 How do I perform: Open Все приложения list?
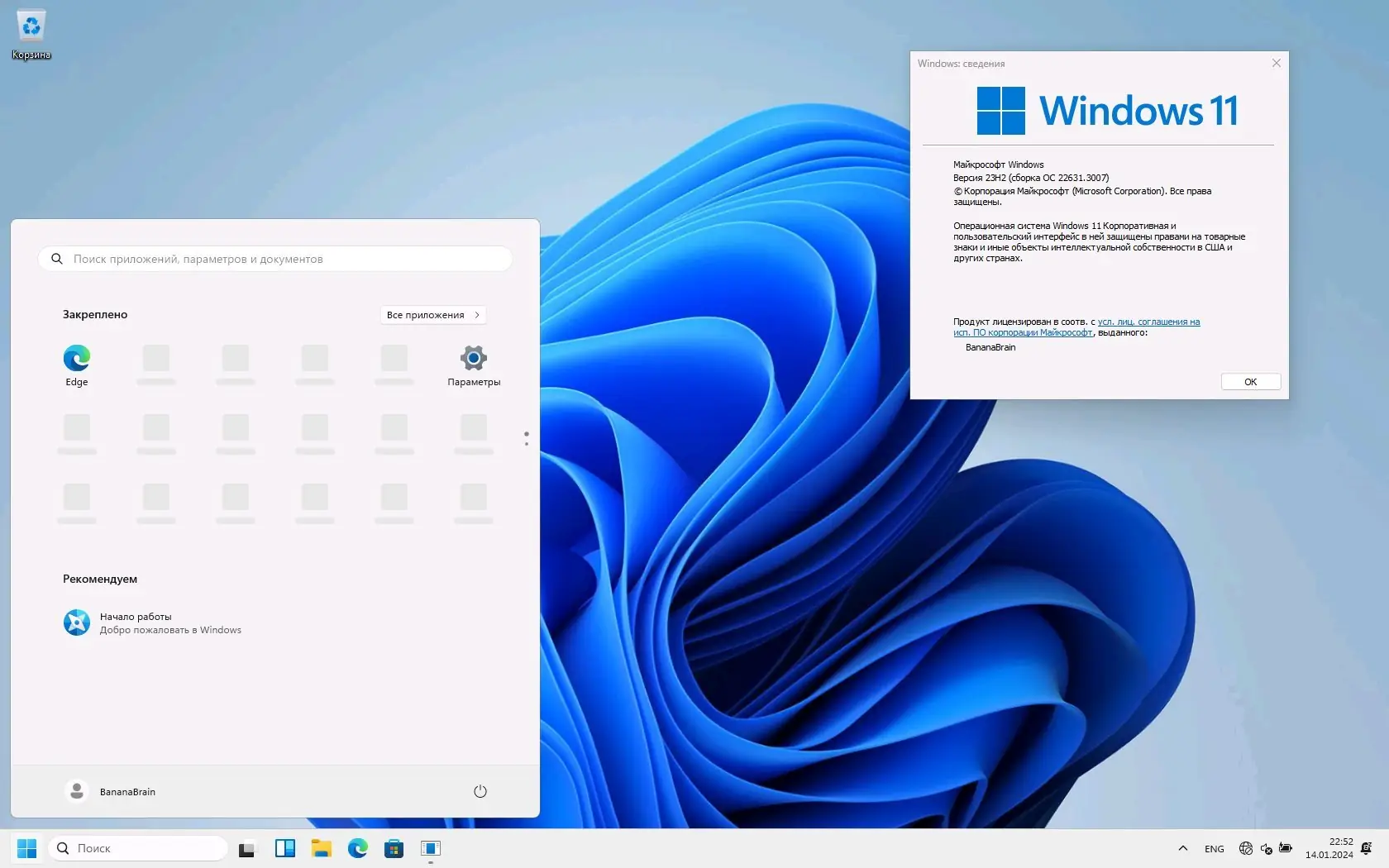[x=433, y=315]
